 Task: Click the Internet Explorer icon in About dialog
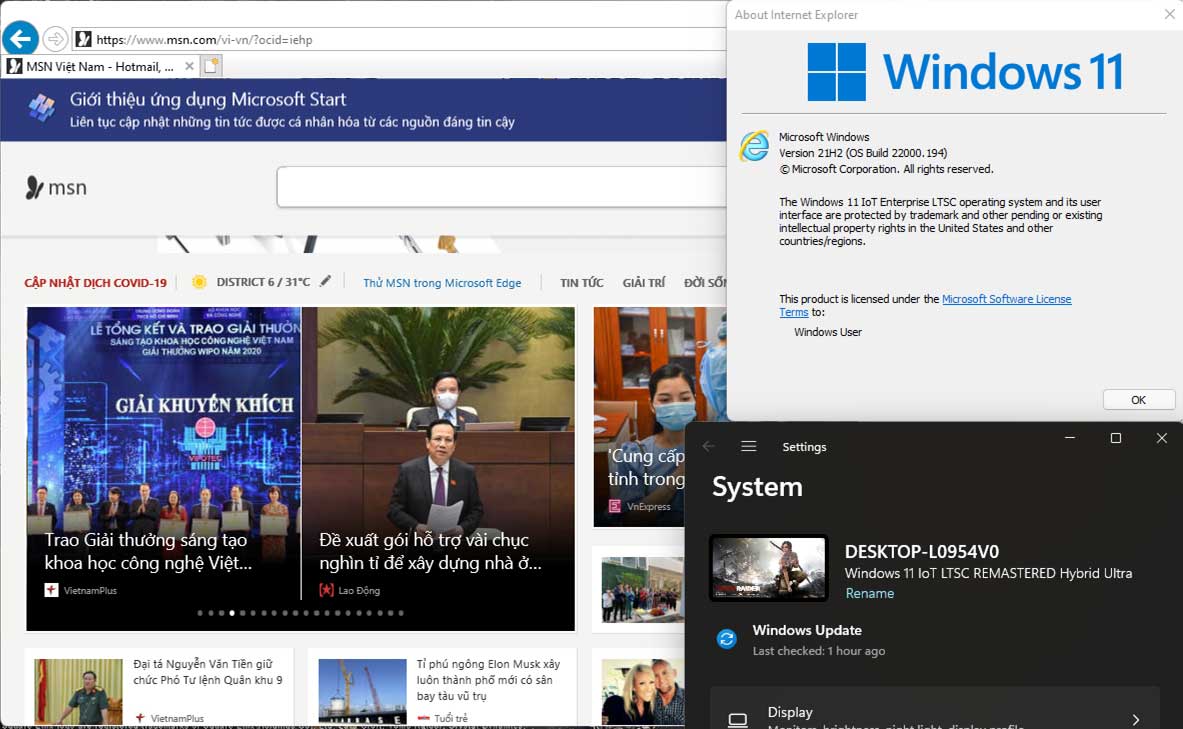click(754, 146)
